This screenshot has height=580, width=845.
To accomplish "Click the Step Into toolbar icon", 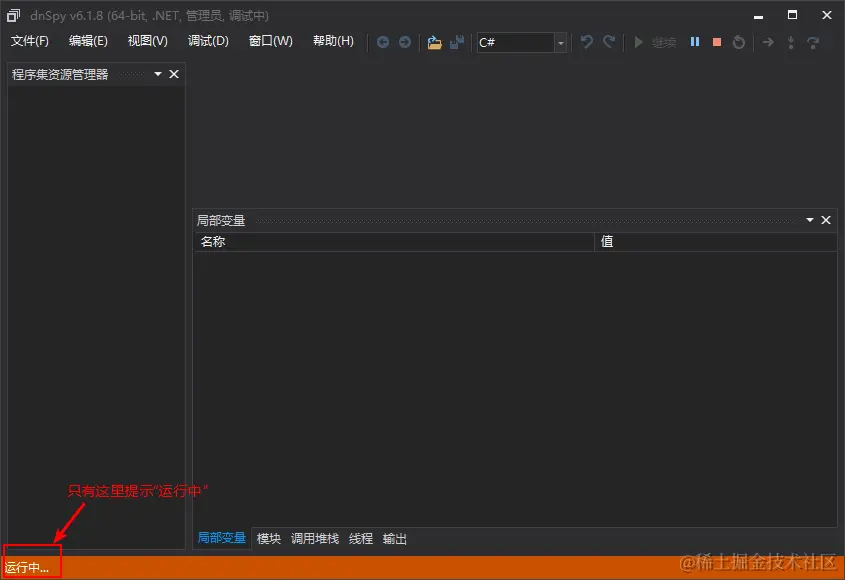I will (x=791, y=42).
